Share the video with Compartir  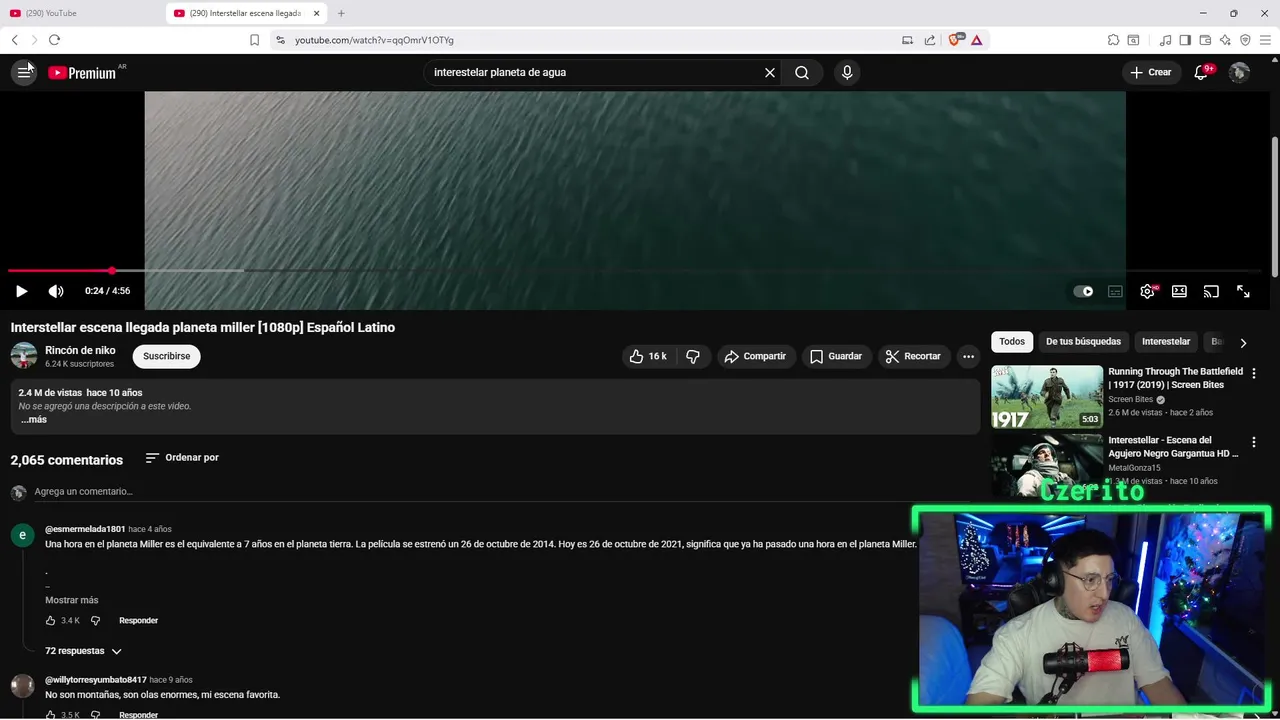pyautogui.click(x=756, y=356)
